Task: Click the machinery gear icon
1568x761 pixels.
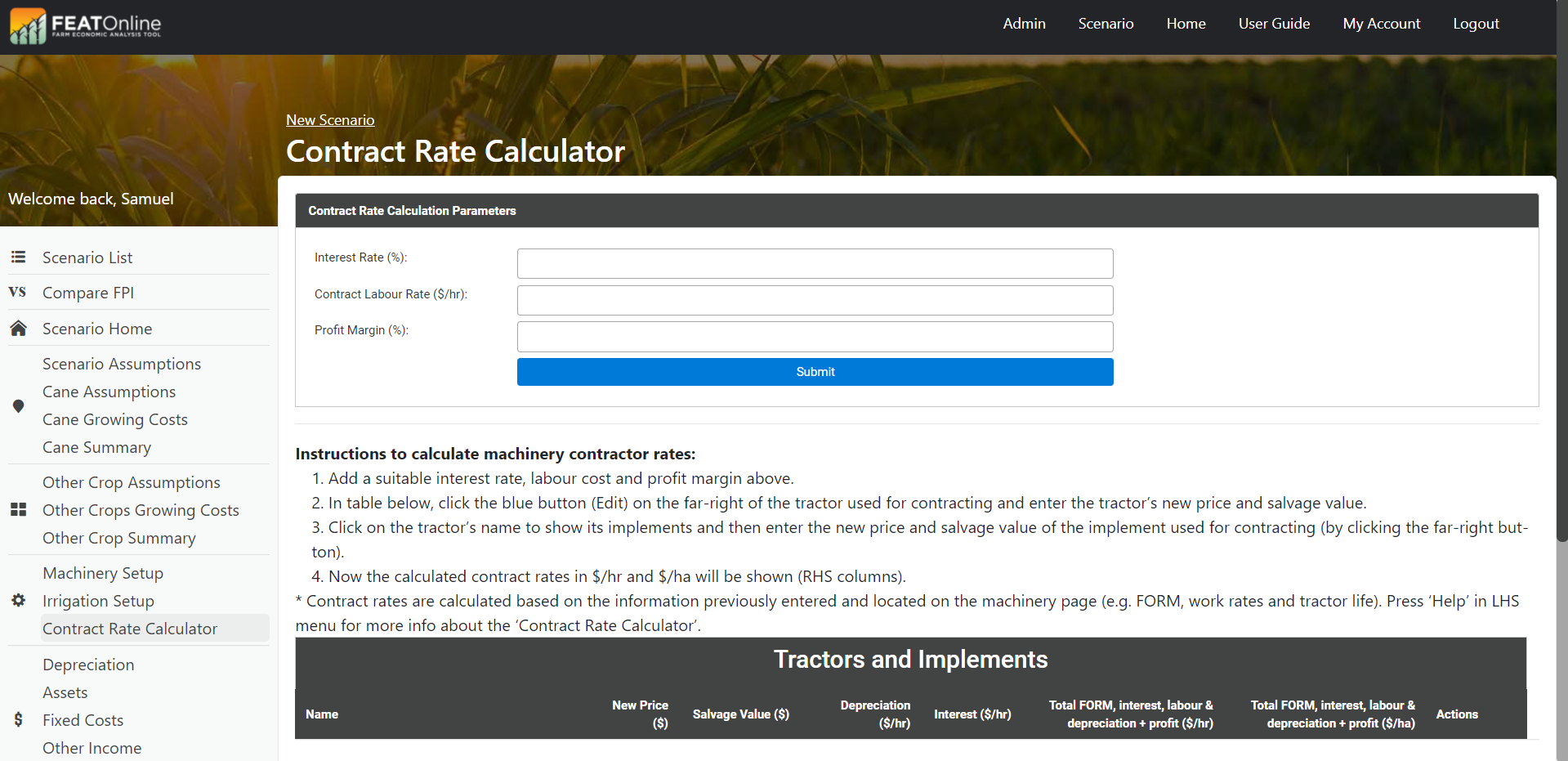Action: coord(18,601)
